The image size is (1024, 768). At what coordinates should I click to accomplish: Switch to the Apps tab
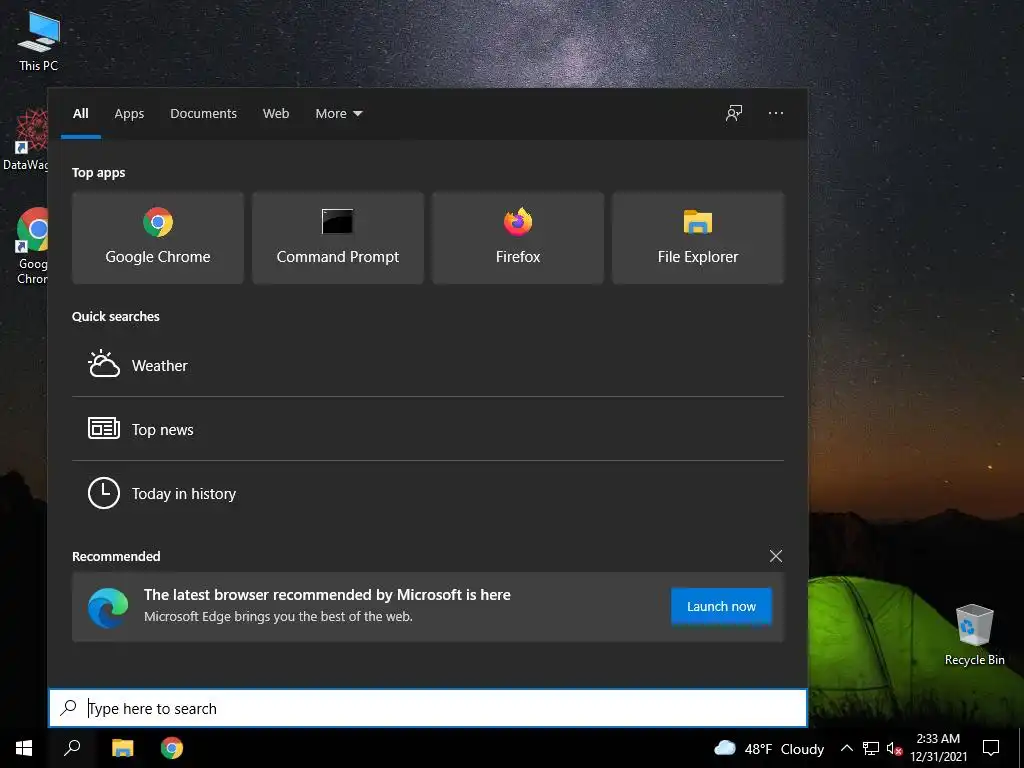(129, 113)
